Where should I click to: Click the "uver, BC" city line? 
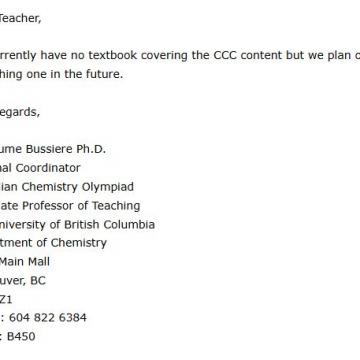(x=22, y=281)
